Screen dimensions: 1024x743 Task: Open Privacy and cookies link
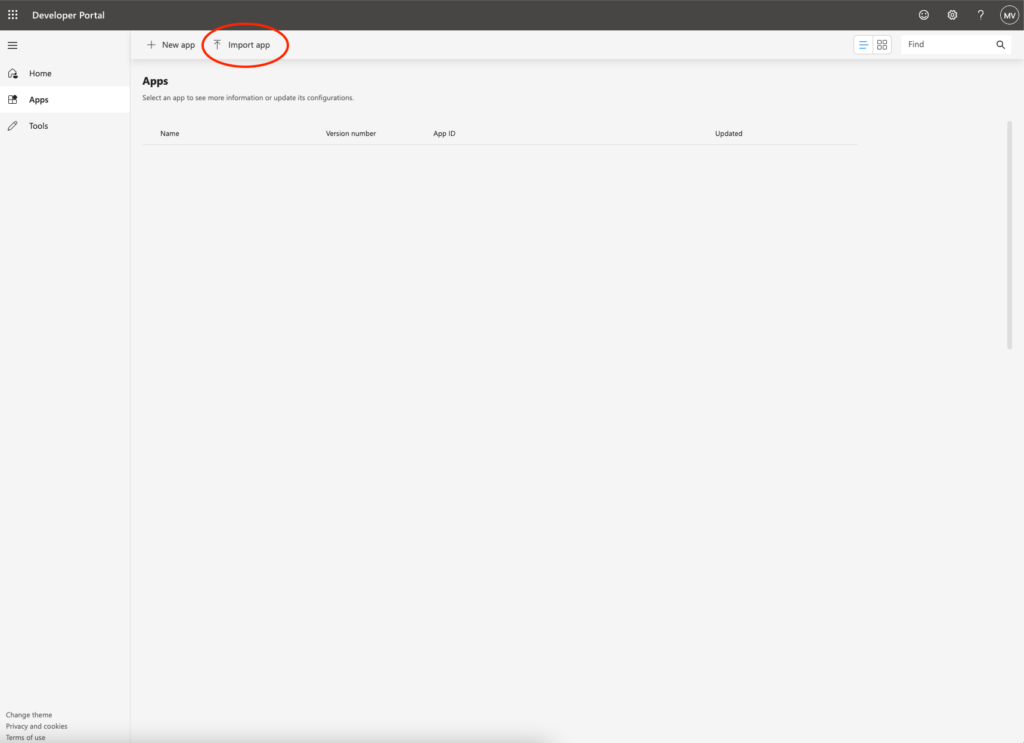(x=37, y=726)
